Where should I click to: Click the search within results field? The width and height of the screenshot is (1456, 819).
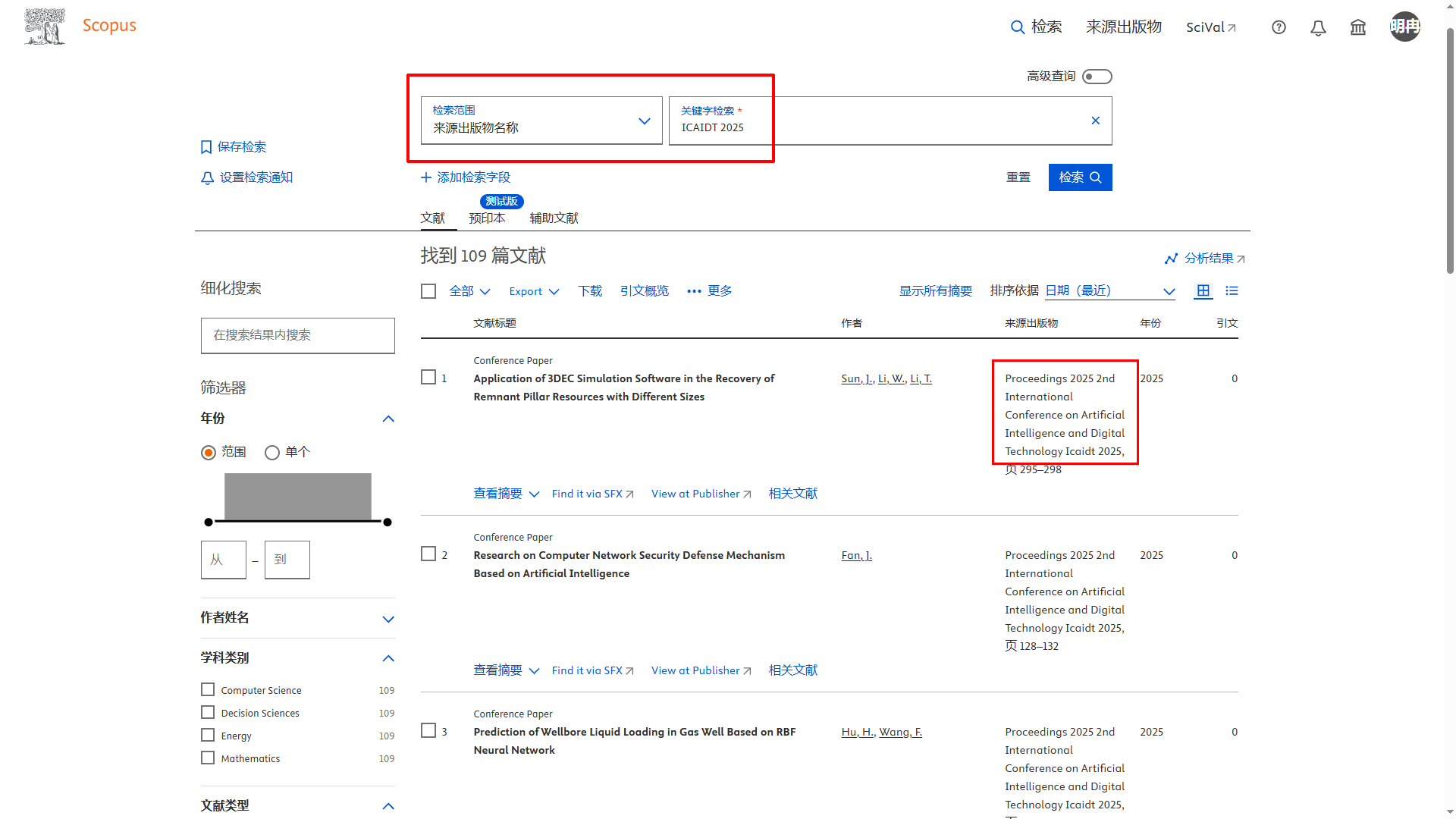[x=297, y=335]
